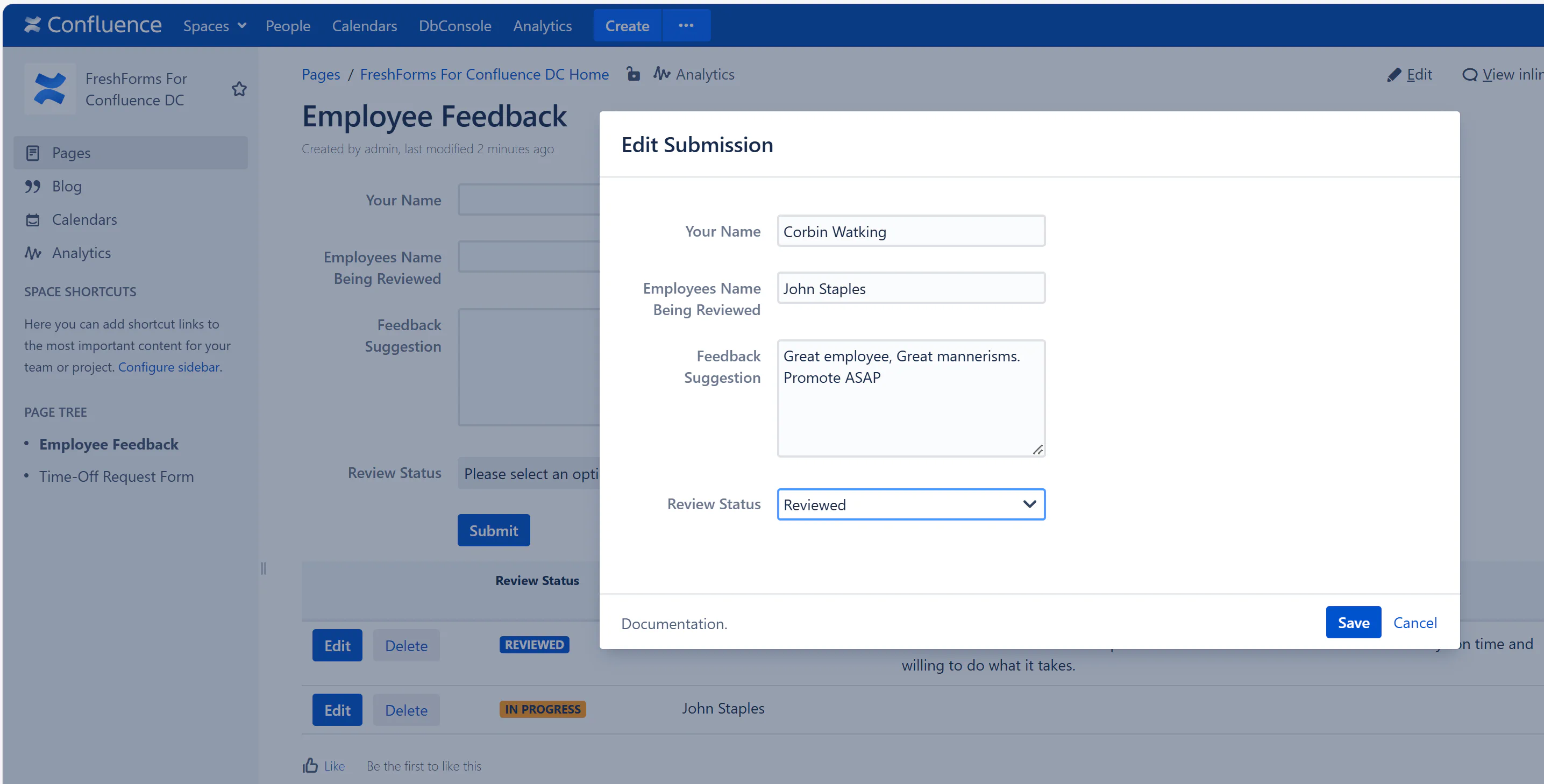Save the edited submission

click(x=1353, y=622)
